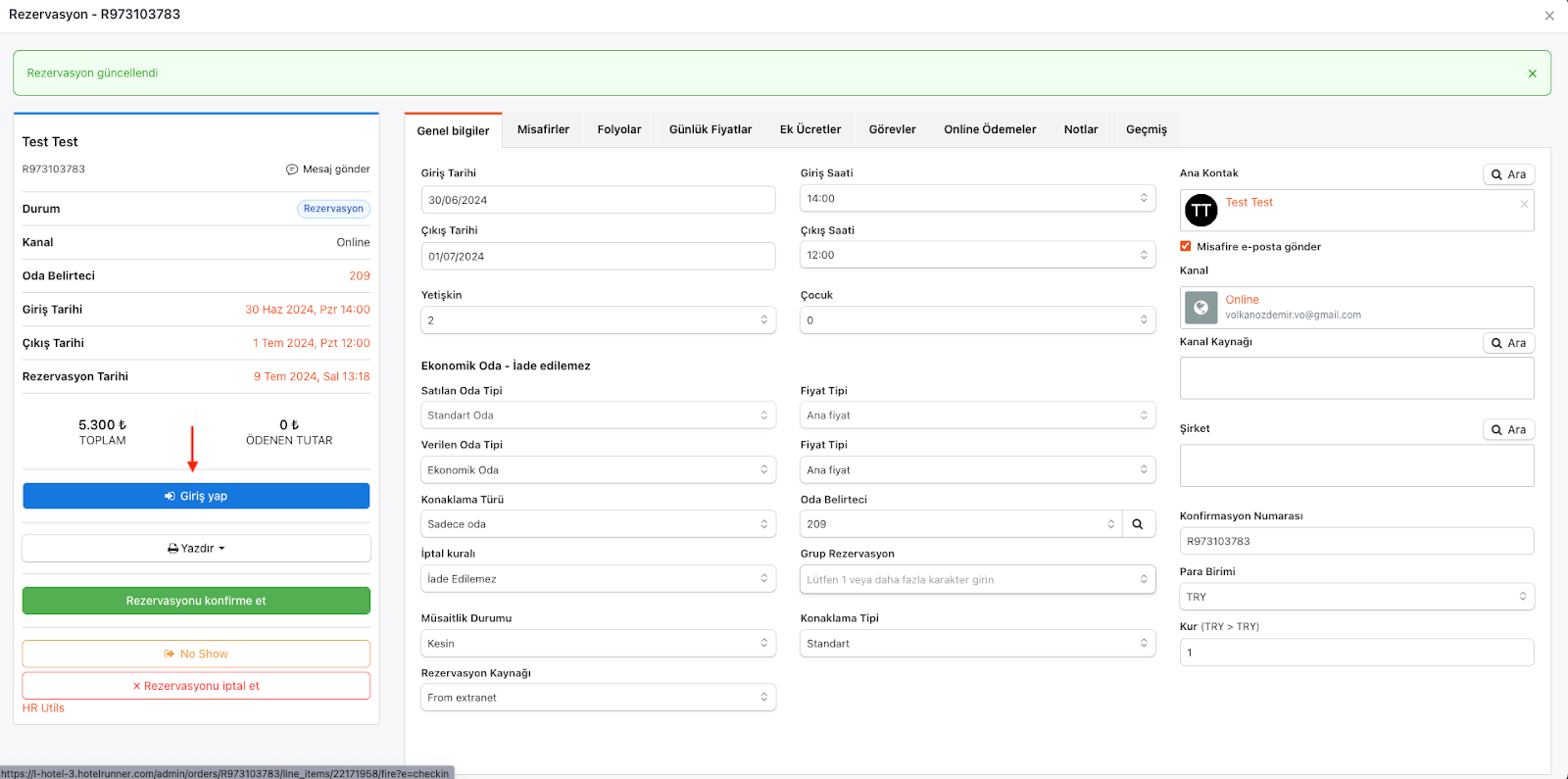This screenshot has height=779, width=1568.
Task: Open the Yazdır dropdown menu
Action: pos(196,549)
